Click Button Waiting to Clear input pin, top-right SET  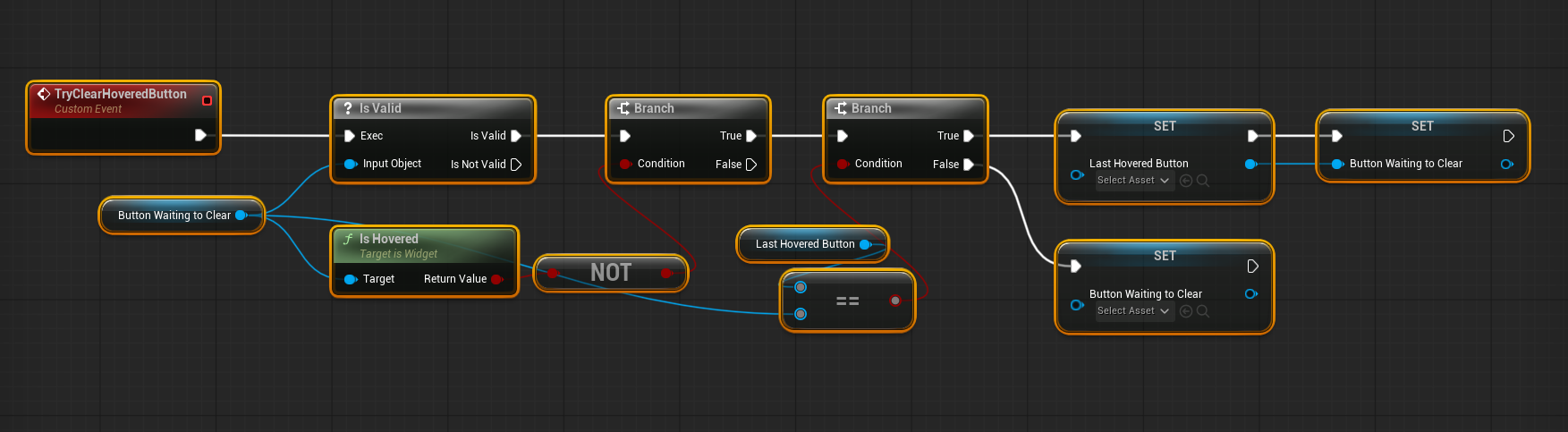tap(1337, 164)
